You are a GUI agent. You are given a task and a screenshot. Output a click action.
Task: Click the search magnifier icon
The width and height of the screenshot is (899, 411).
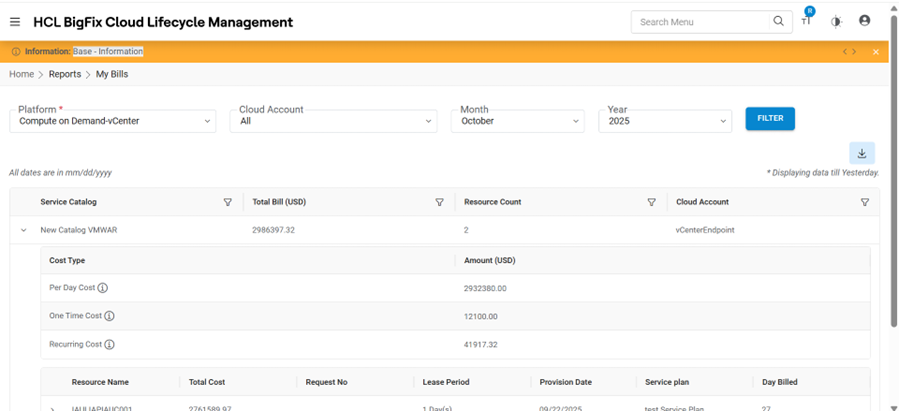point(778,22)
